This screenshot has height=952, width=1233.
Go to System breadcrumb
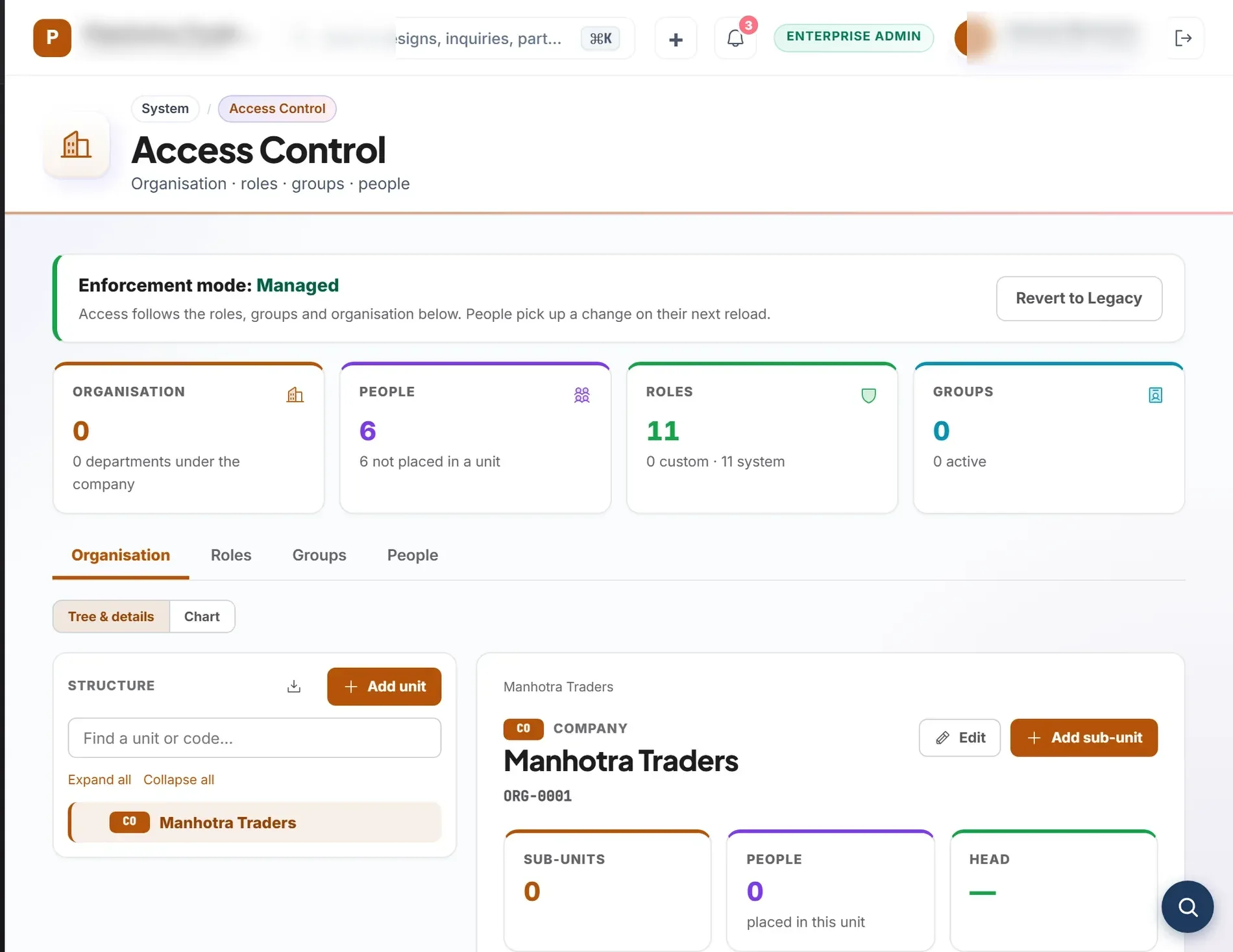tap(165, 108)
